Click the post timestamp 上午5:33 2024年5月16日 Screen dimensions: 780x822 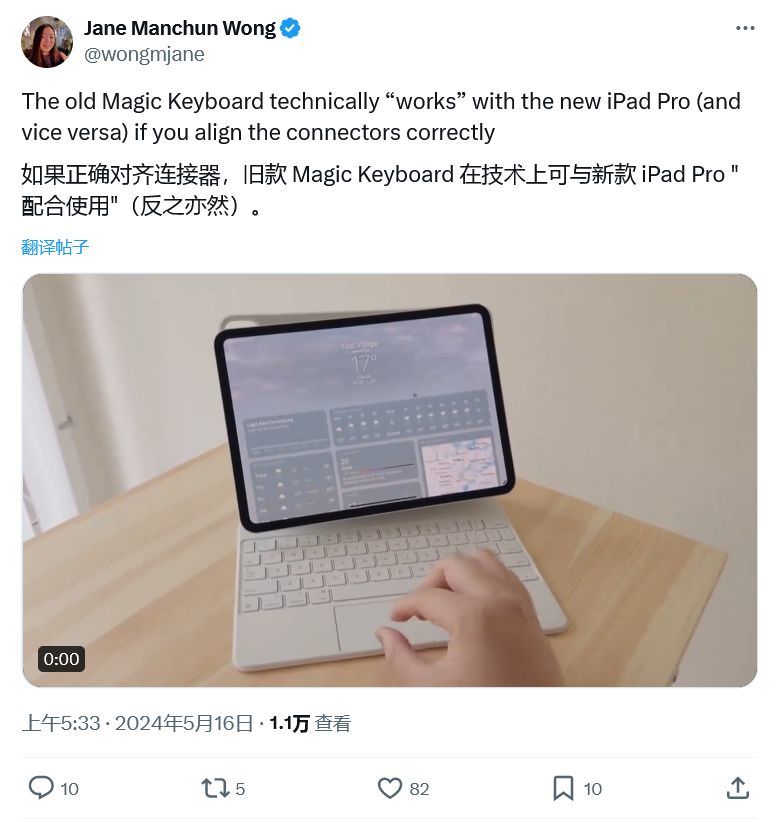point(138,723)
